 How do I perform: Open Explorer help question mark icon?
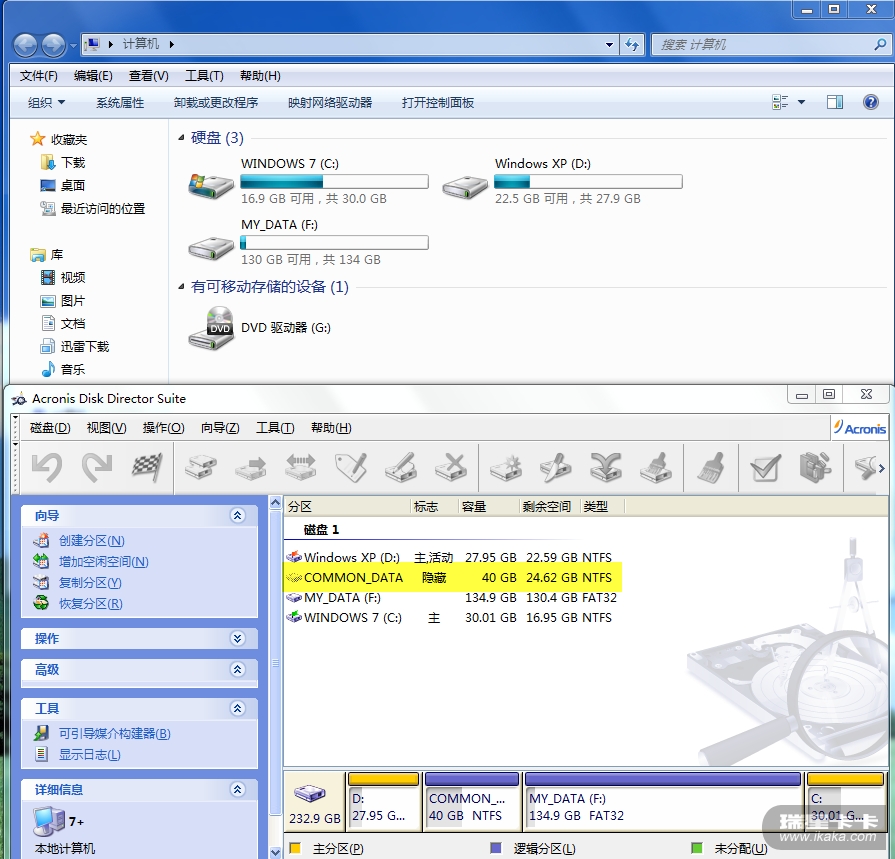click(870, 102)
